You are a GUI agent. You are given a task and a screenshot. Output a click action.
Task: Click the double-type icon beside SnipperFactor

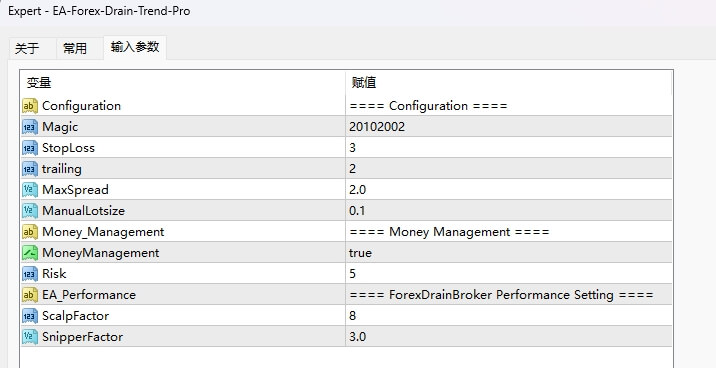pyautogui.click(x=30, y=337)
